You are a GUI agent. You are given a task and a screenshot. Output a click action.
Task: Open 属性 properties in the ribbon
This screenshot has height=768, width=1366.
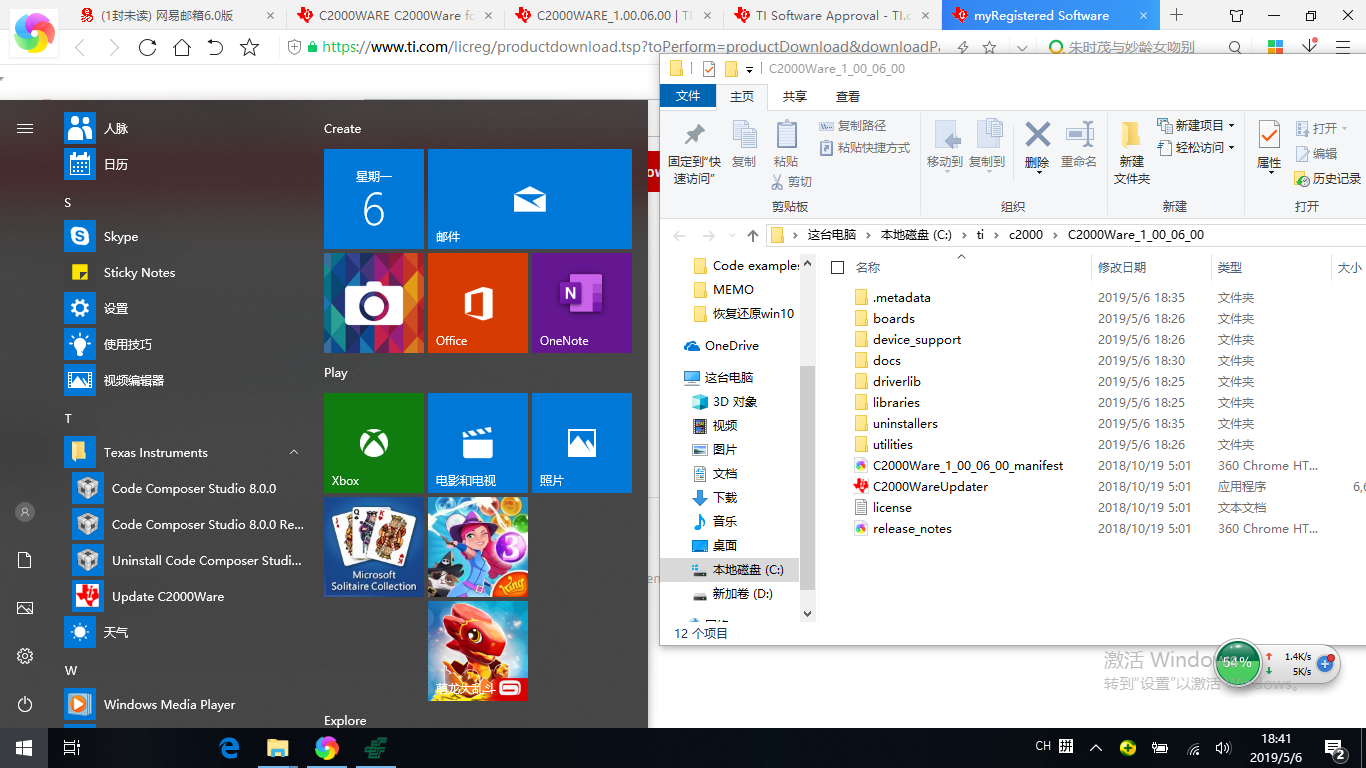[1269, 147]
